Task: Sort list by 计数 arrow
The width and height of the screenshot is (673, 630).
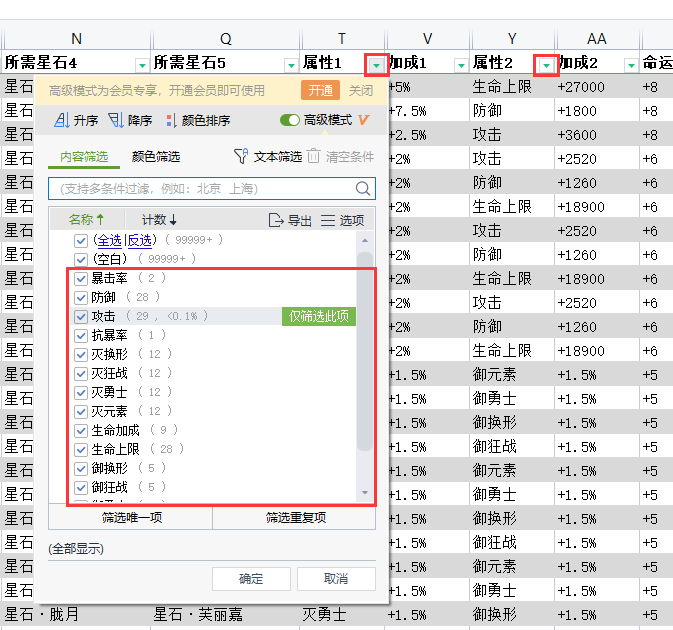Action: (x=173, y=220)
